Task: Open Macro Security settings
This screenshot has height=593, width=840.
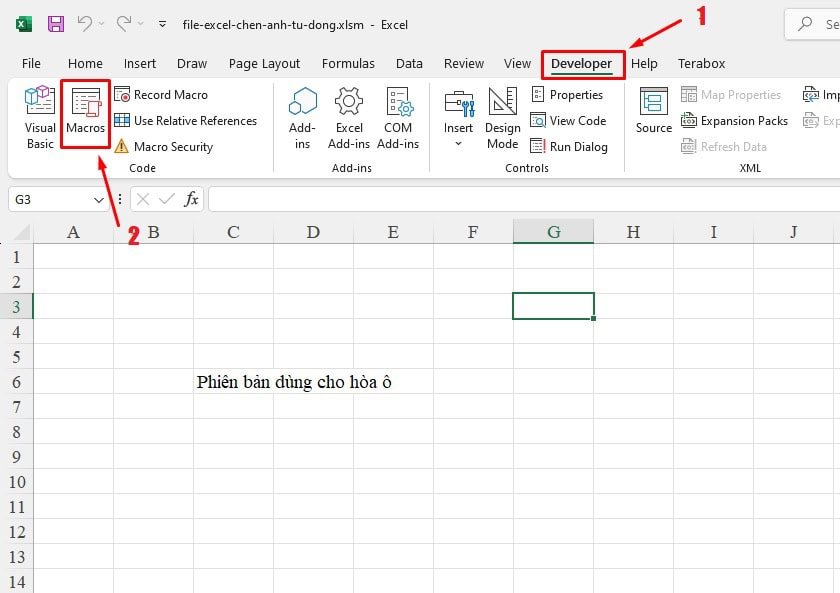Action: (164, 146)
